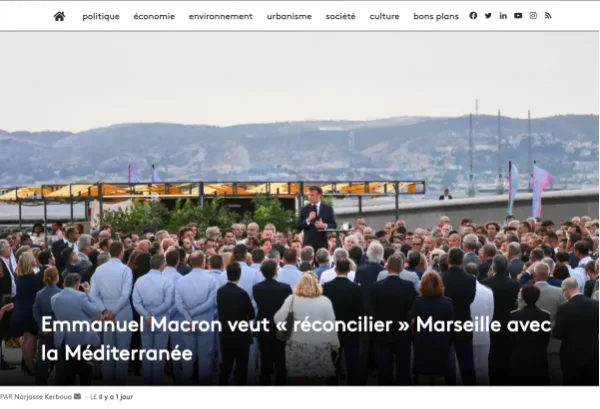Click the speaker standing in the photo
600x409 pixels.
point(316,218)
